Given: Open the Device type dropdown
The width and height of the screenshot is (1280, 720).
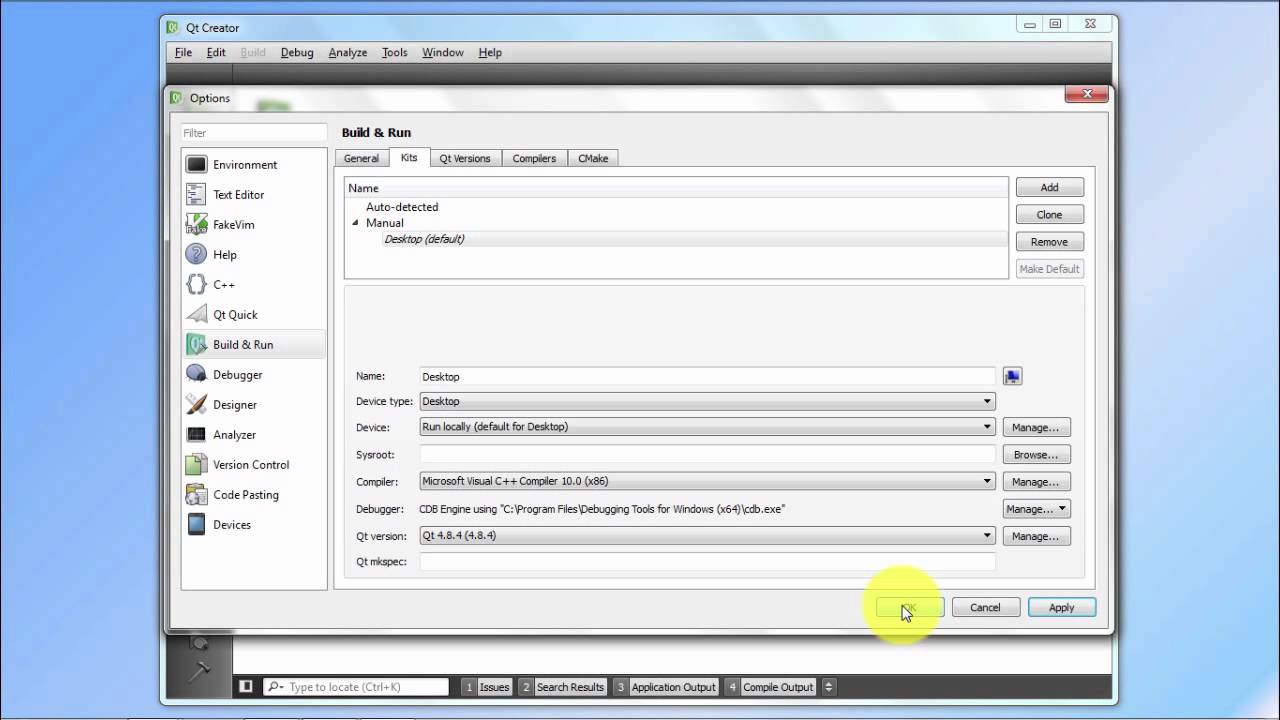Looking at the screenshot, I should pos(707,401).
